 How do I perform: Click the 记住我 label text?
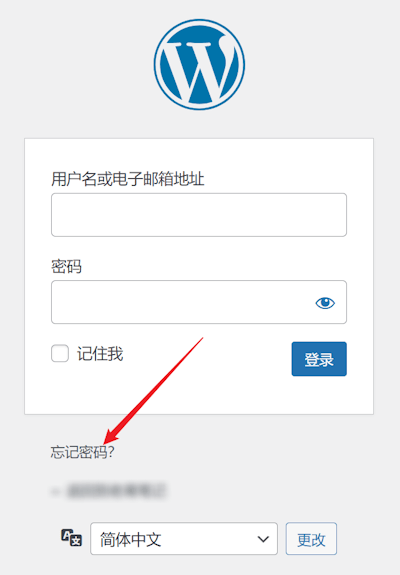pyautogui.click(x=100, y=354)
